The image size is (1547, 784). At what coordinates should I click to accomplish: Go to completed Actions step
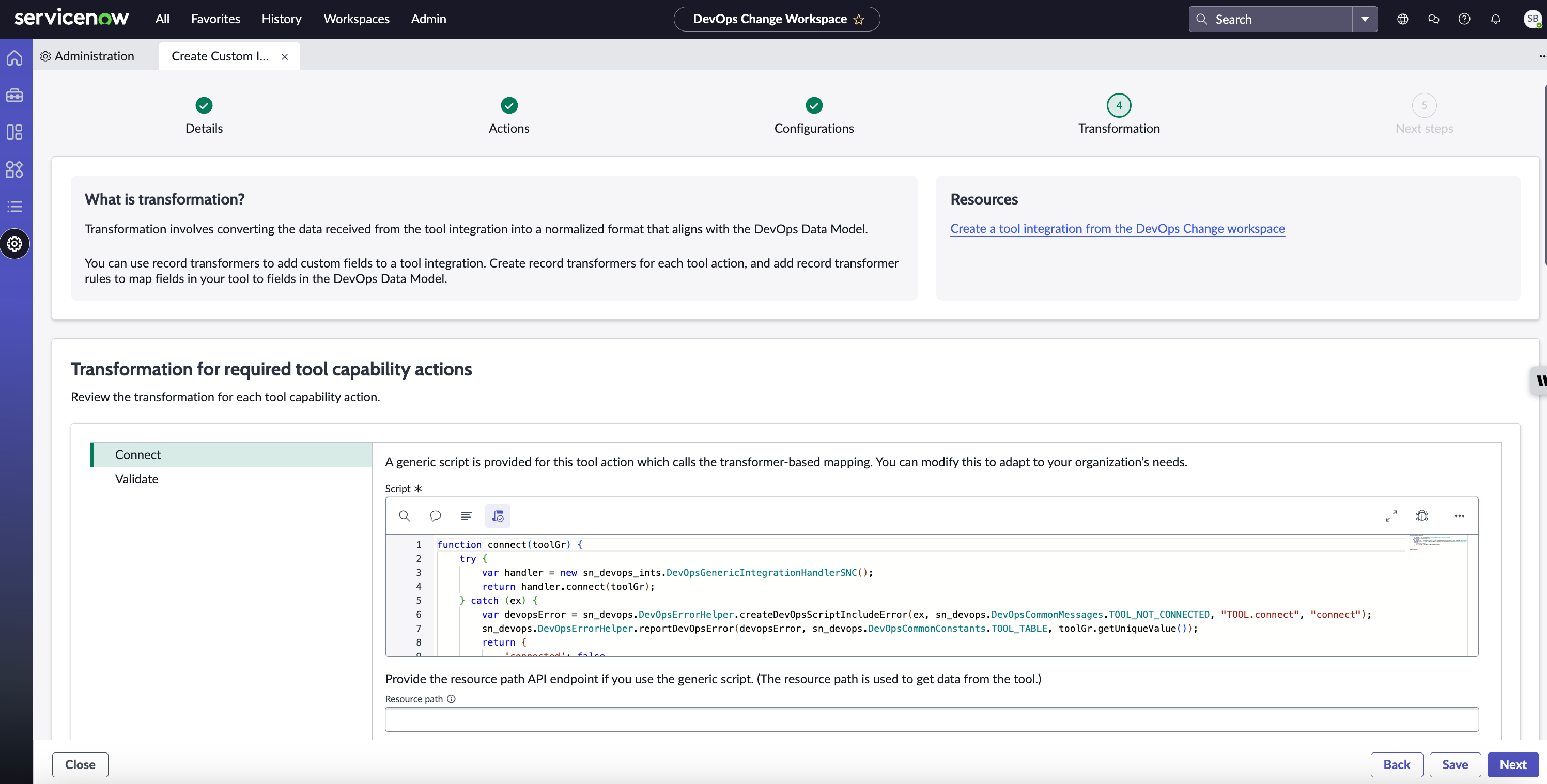tap(509, 105)
